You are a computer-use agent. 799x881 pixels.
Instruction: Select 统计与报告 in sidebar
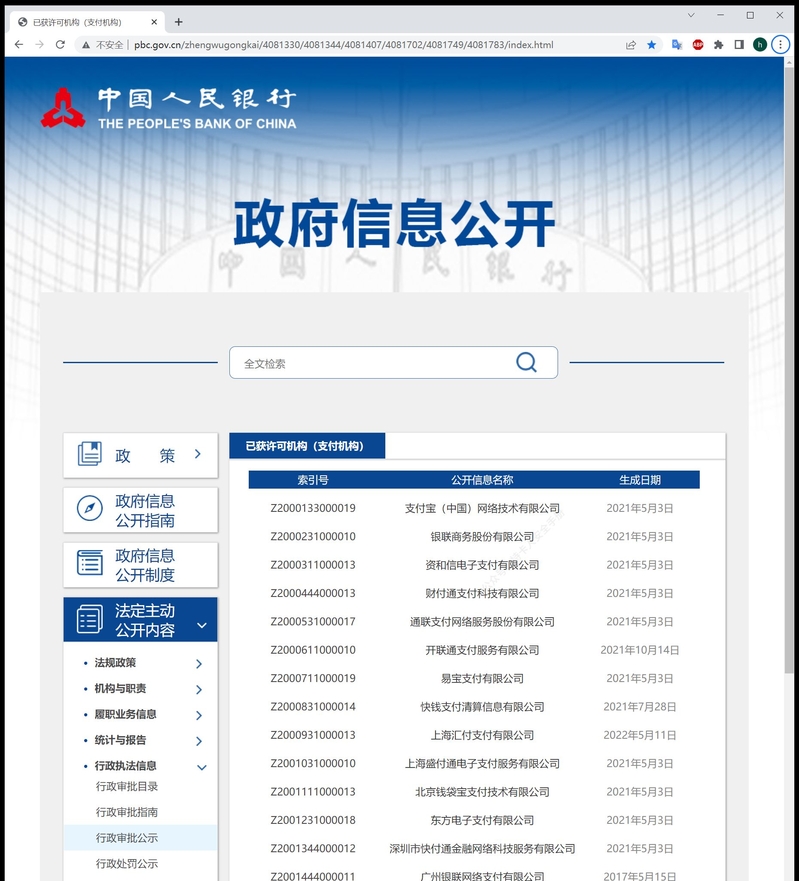[x=120, y=741]
